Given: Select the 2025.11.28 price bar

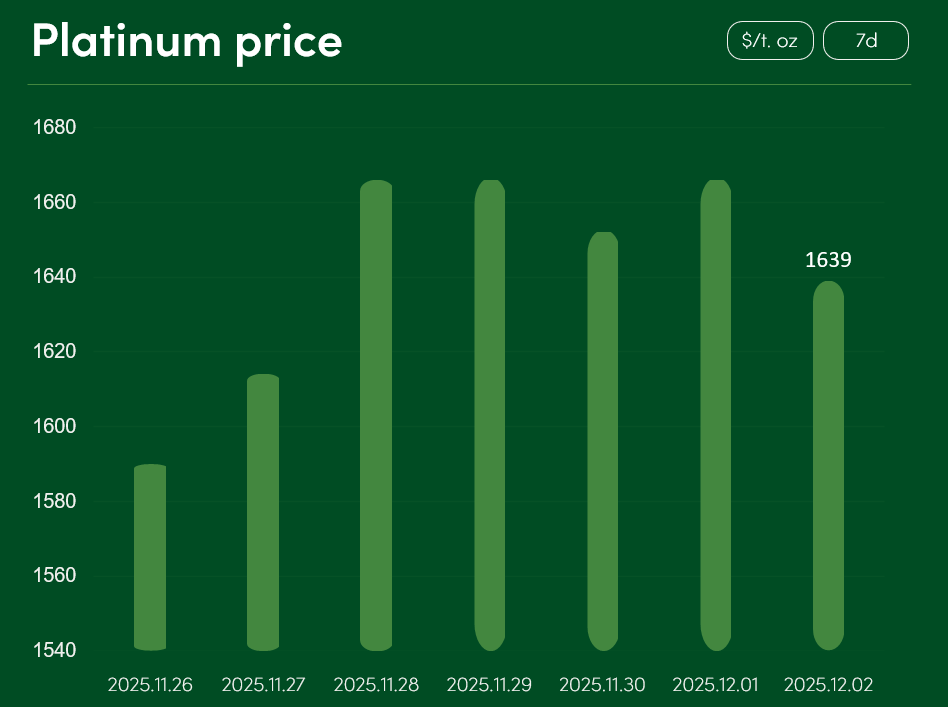Looking at the screenshot, I should [376, 415].
